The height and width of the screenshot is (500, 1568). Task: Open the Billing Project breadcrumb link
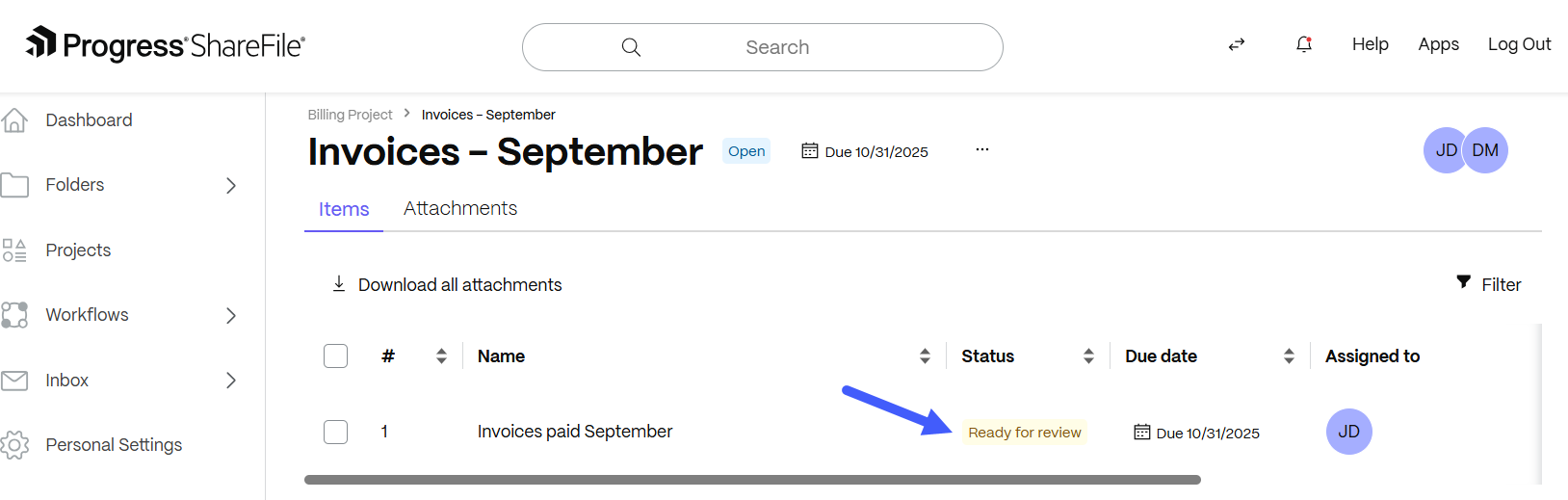point(350,115)
